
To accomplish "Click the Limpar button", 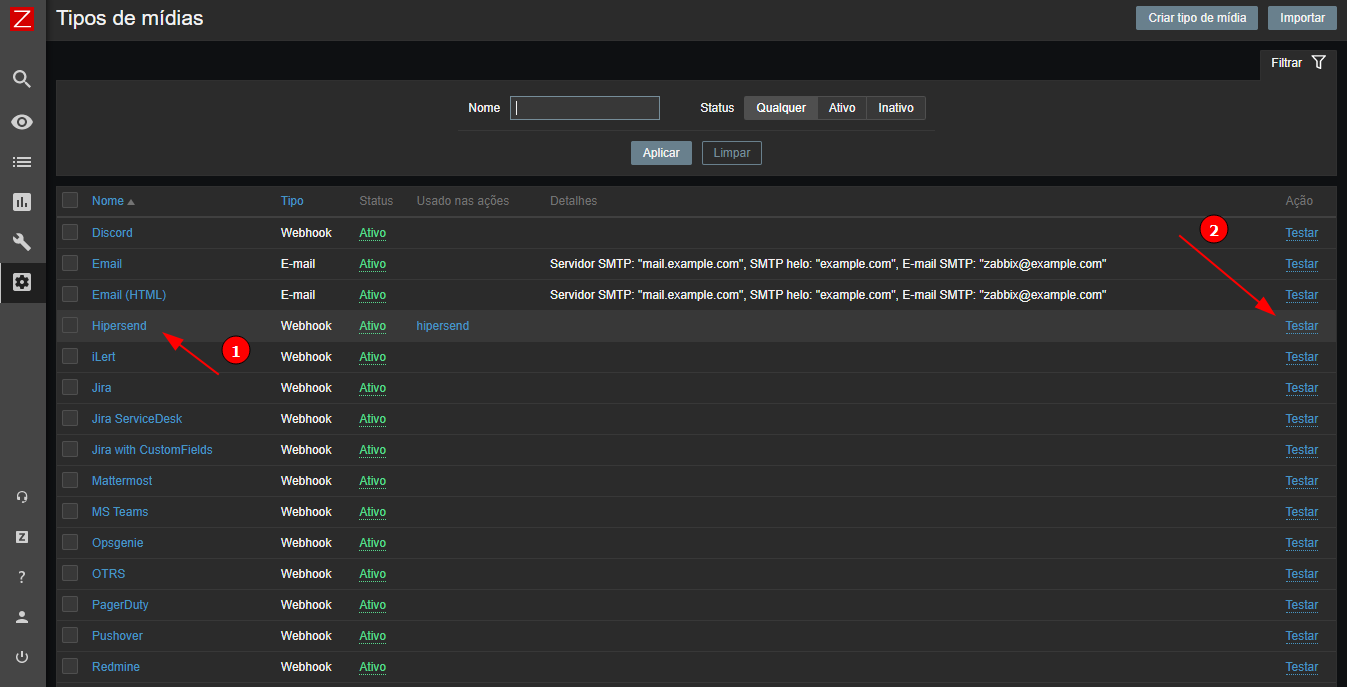I will click(x=732, y=153).
